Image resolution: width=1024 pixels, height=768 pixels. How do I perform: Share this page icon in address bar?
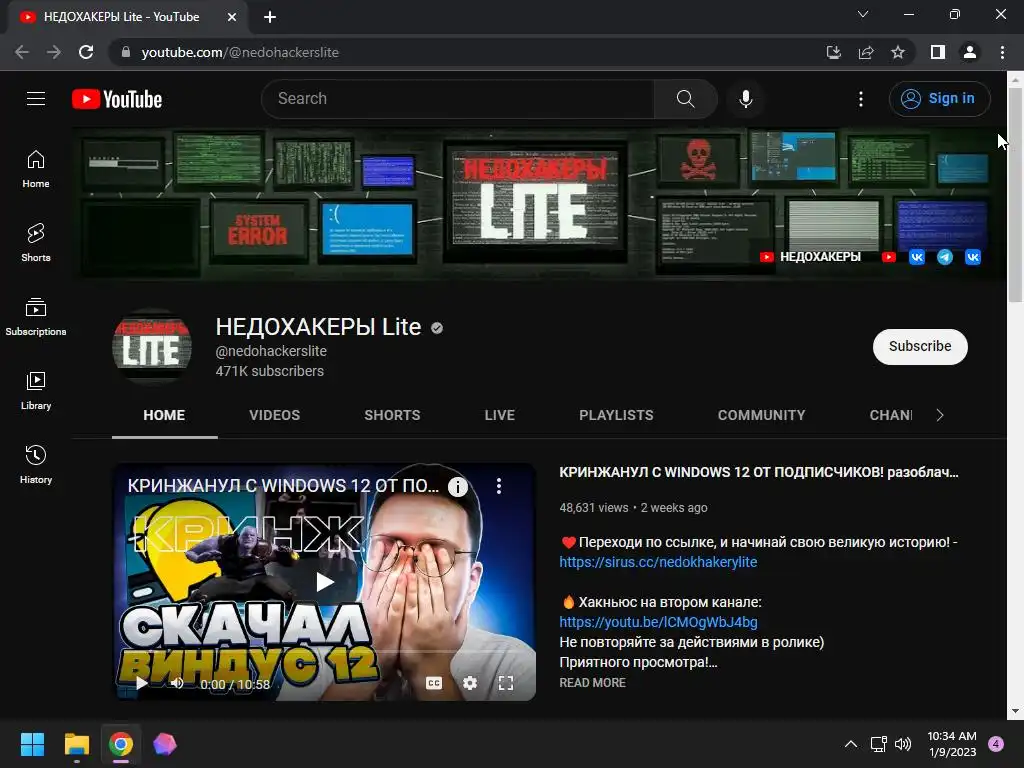(x=866, y=52)
